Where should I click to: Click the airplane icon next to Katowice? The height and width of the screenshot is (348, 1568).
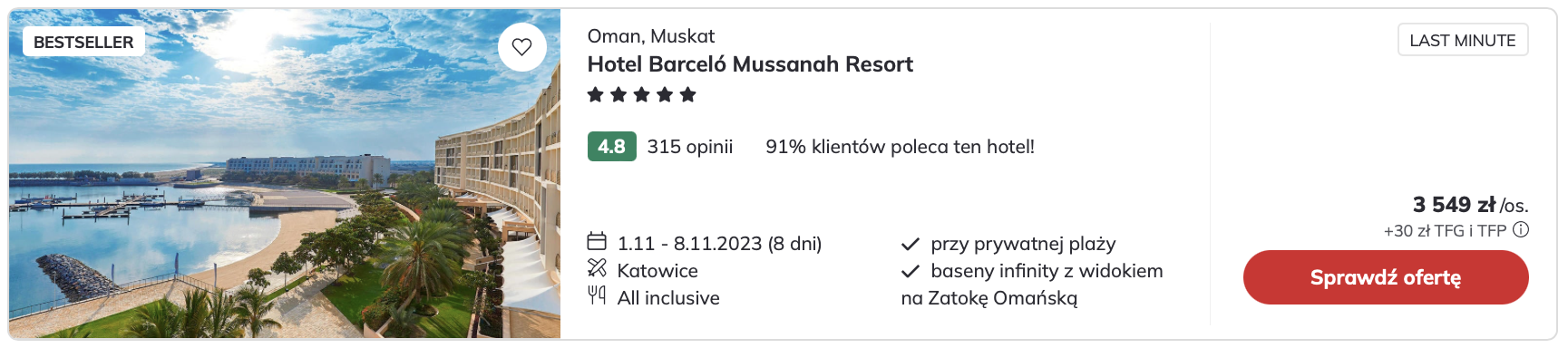pos(597,268)
